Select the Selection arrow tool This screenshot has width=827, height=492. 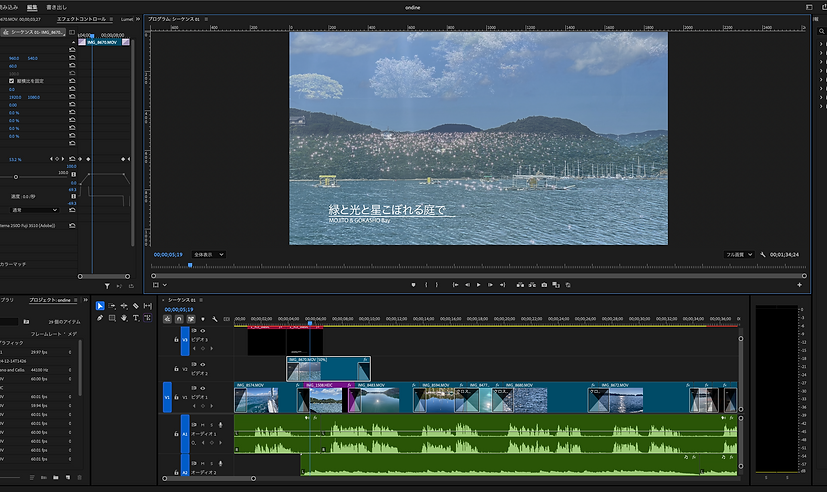(x=100, y=306)
